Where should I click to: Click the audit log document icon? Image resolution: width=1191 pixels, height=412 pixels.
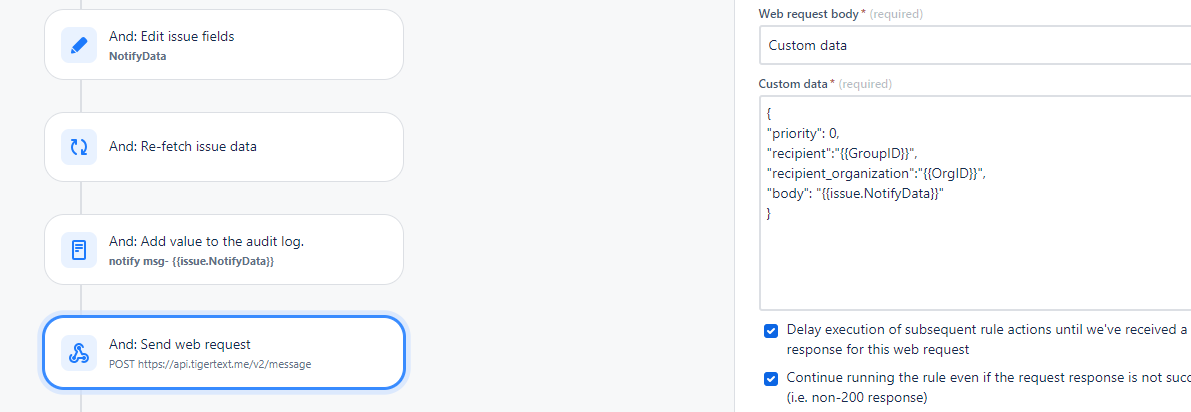pyautogui.click(x=79, y=249)
